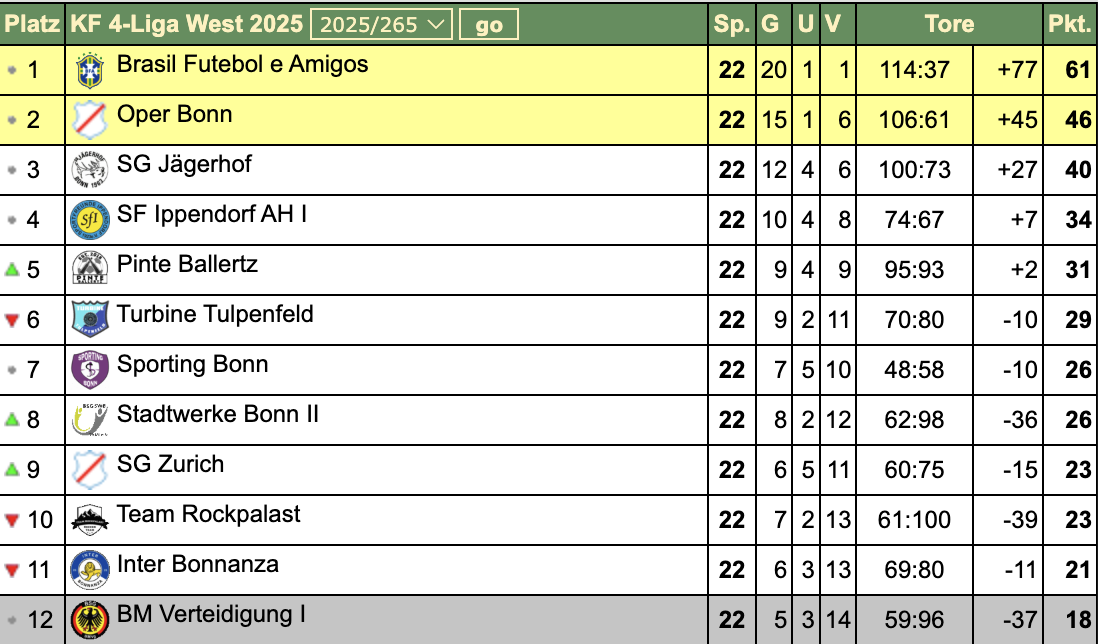
Task: Click the red down arrow at rank 6
Action: (12, 320)
